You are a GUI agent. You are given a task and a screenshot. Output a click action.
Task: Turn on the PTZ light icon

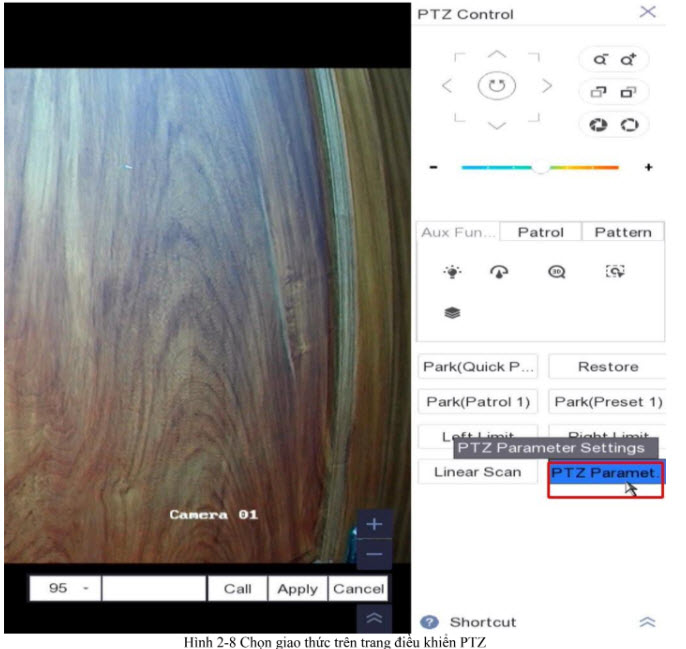[x=452, y=272]
